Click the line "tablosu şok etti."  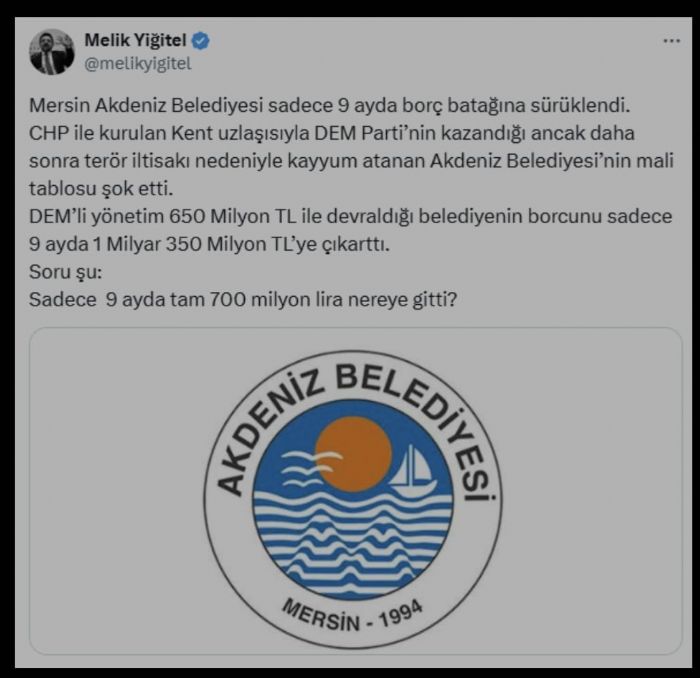(x=101, y=189)
